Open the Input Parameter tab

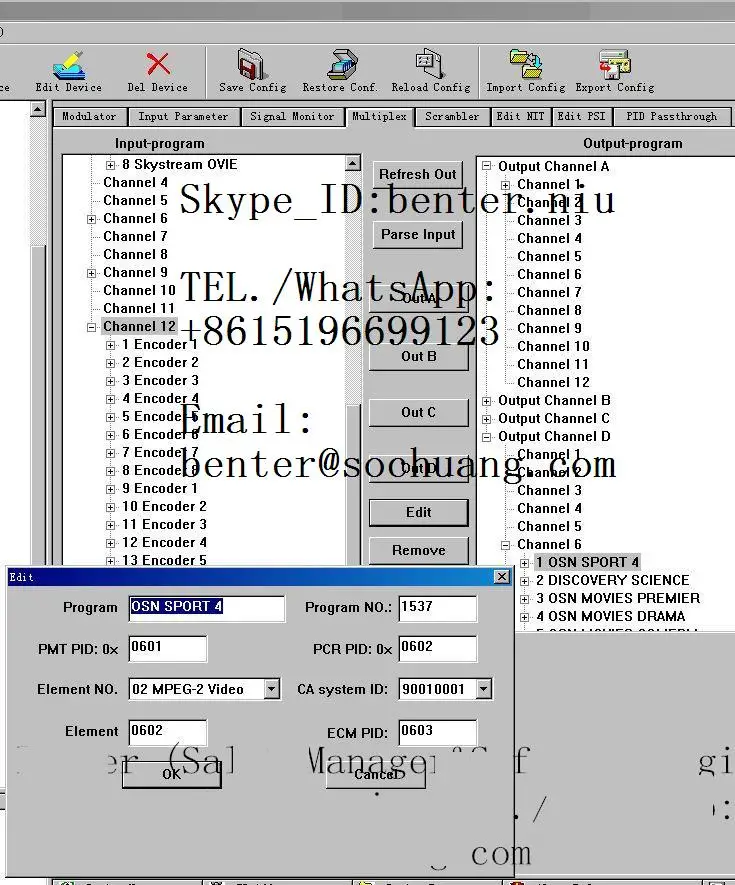[x=183, y=117]
